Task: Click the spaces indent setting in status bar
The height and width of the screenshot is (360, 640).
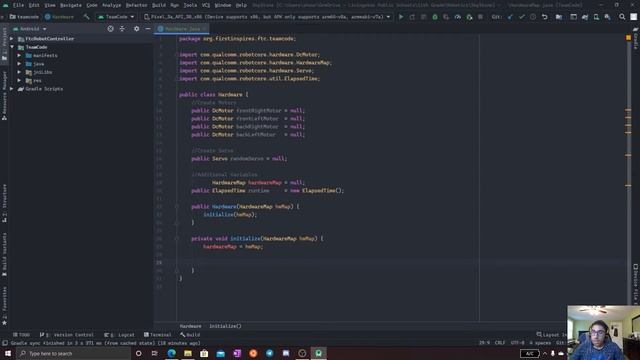Action: coord(540,343)
